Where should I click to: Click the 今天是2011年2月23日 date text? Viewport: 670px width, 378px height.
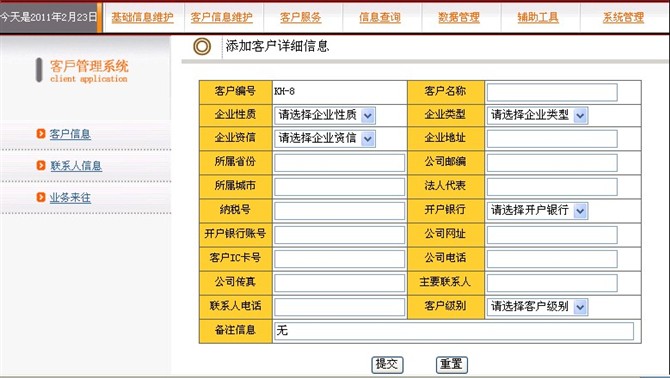pyautogui.click(x=48, y=18)
